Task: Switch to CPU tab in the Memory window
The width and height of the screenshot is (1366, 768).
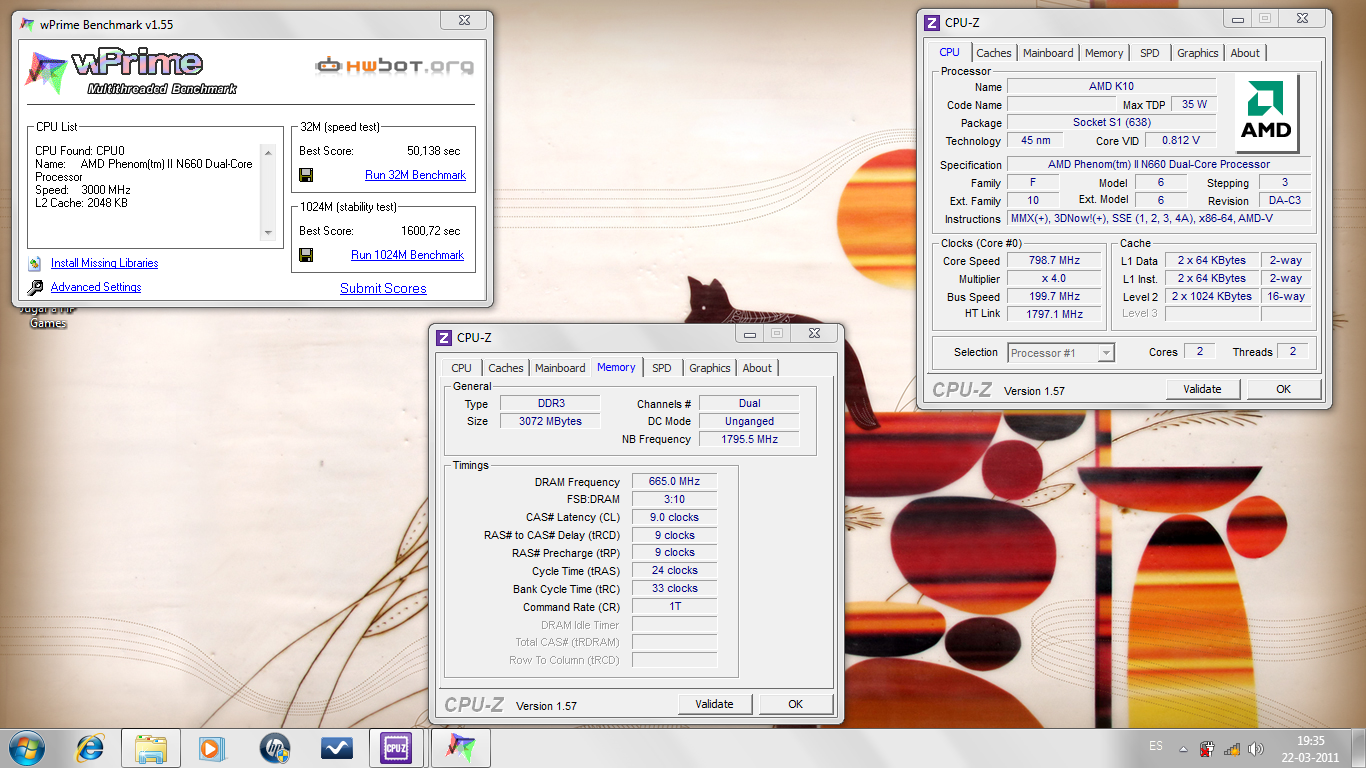Action: click(x=461, y=368)
